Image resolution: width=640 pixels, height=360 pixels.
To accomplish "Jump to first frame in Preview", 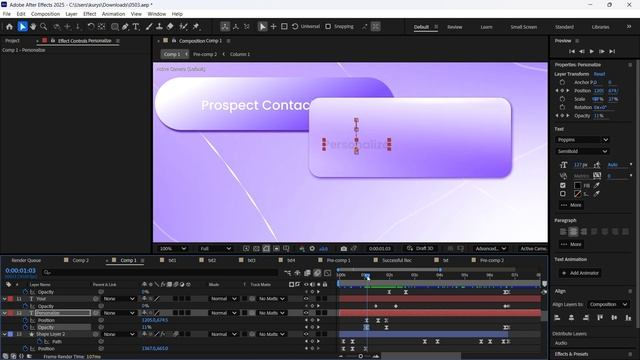I will coord(572,51).
